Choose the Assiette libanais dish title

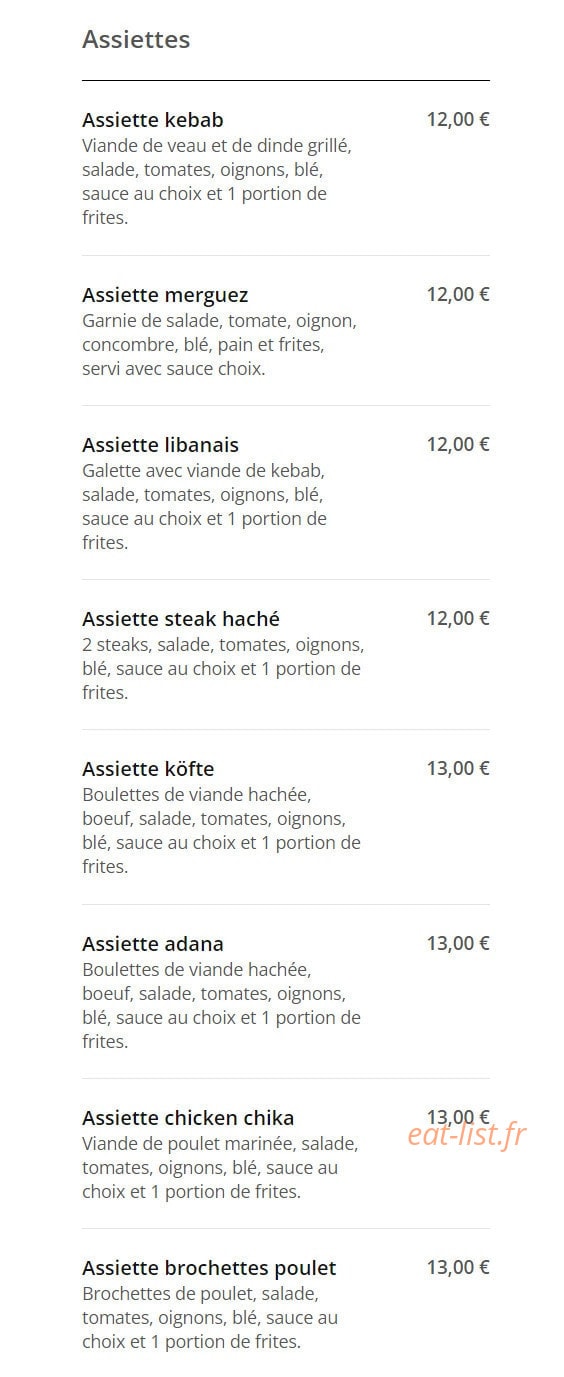160,445
